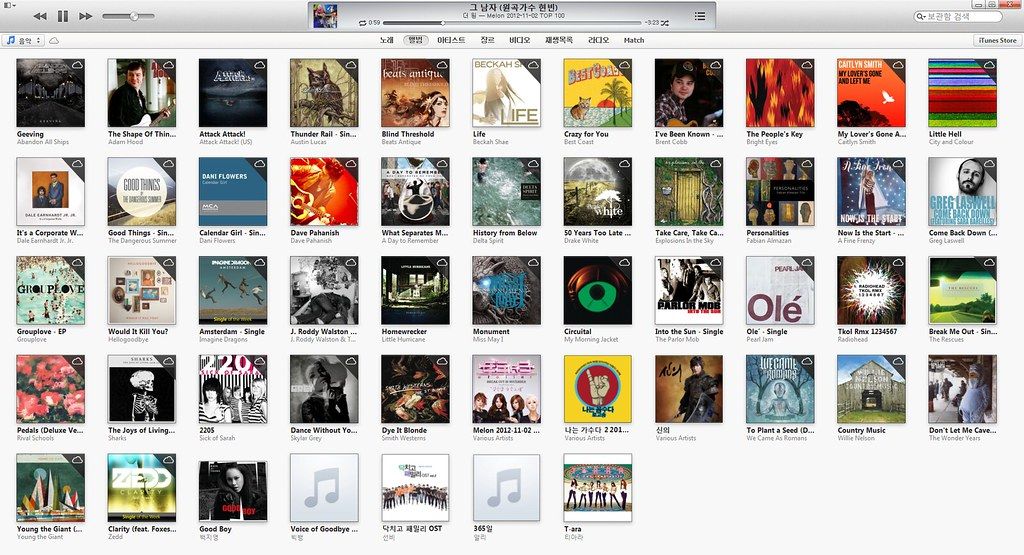Click cloud icon on Crazy for You album
1024x555 pixels.
[624, 65]
